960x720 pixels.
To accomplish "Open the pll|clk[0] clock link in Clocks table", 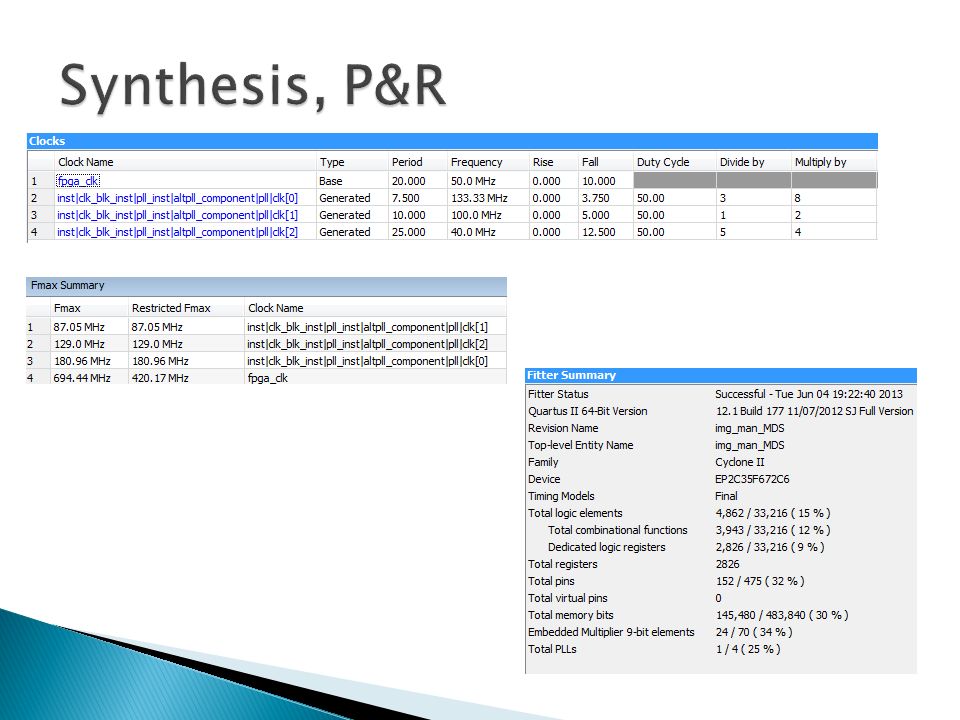I will (x=178, y=198).
